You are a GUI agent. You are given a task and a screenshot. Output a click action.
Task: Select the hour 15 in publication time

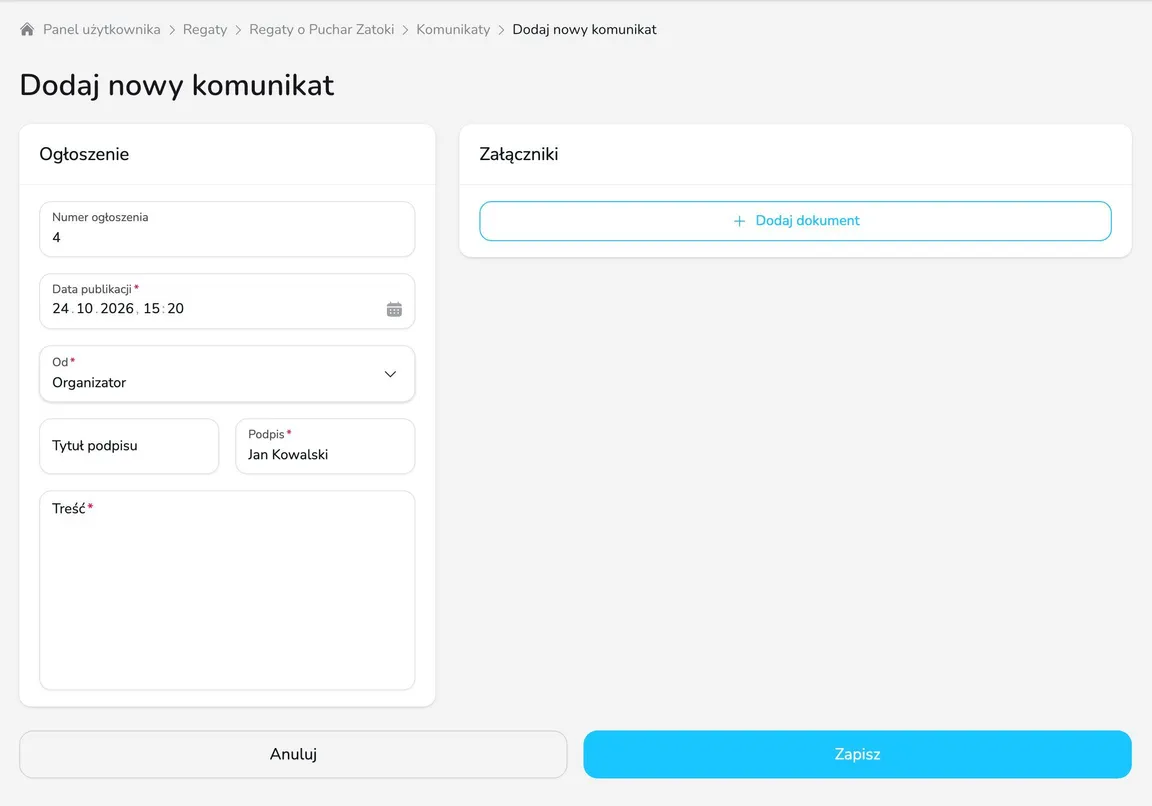point(151,309)
